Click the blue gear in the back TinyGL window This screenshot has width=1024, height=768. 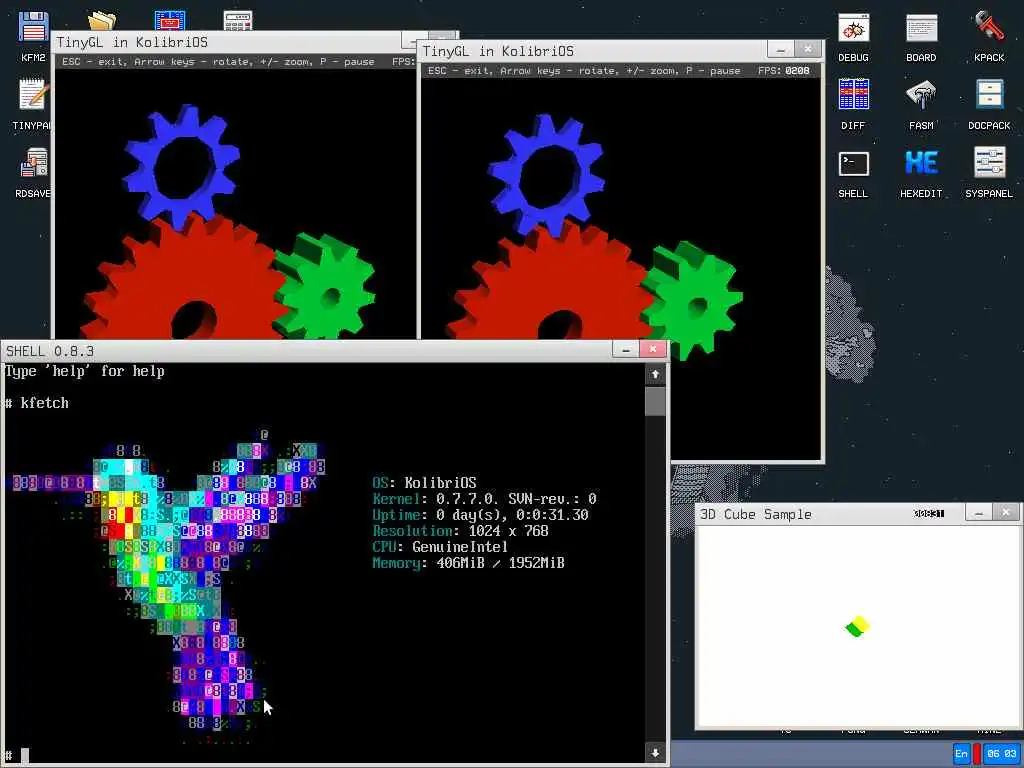point(182,165)
